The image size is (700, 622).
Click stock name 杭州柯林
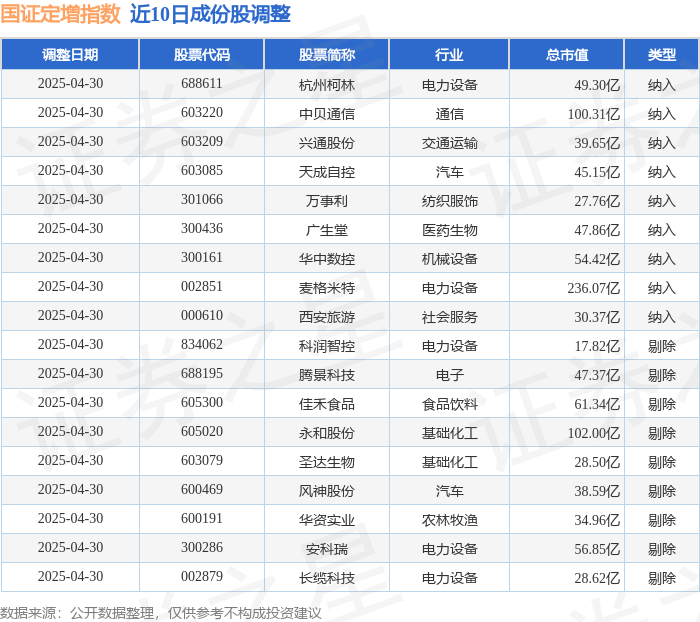pos(327,85)
